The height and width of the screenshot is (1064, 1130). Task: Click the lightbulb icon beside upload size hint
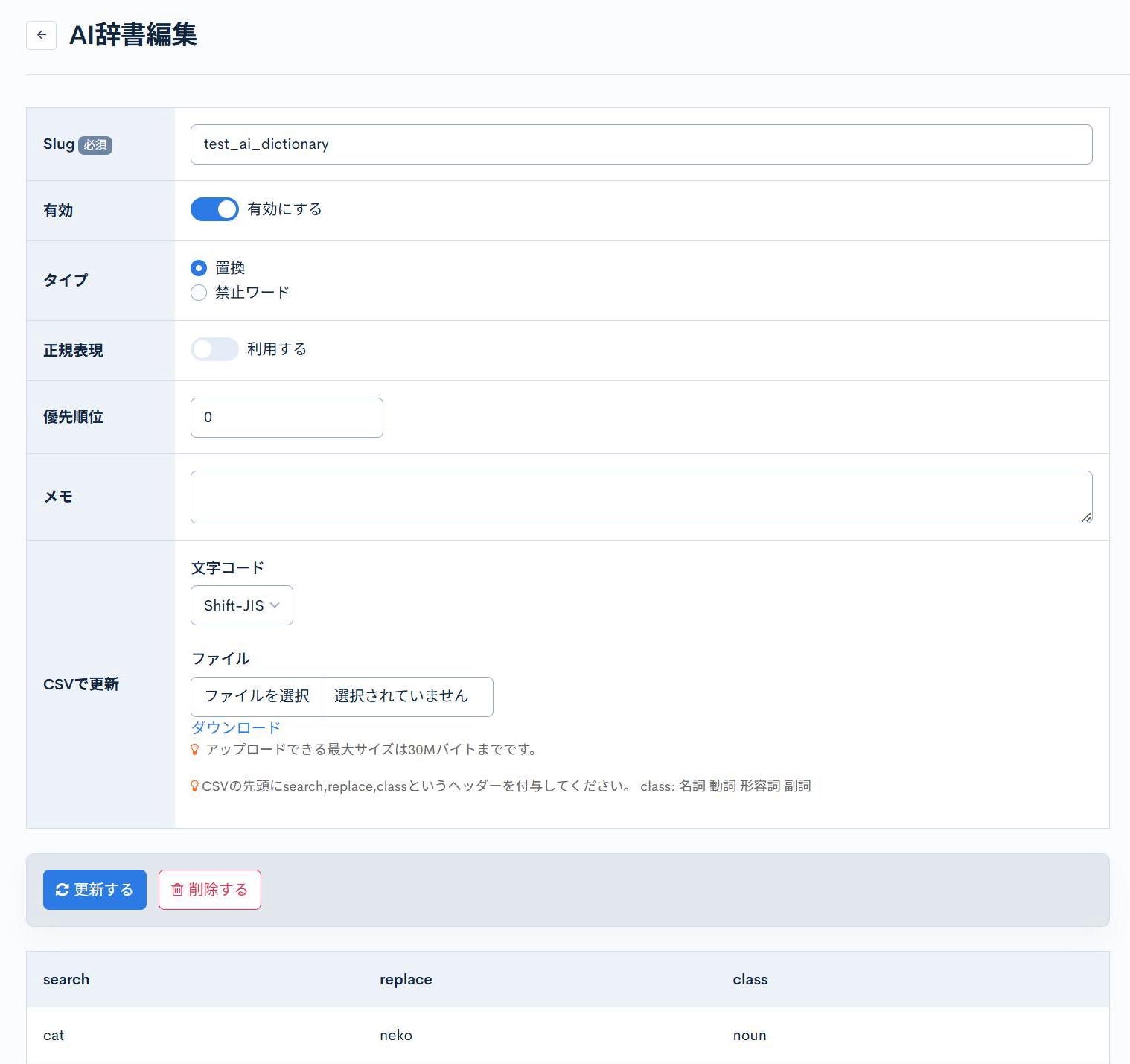[x=195, y=750]
